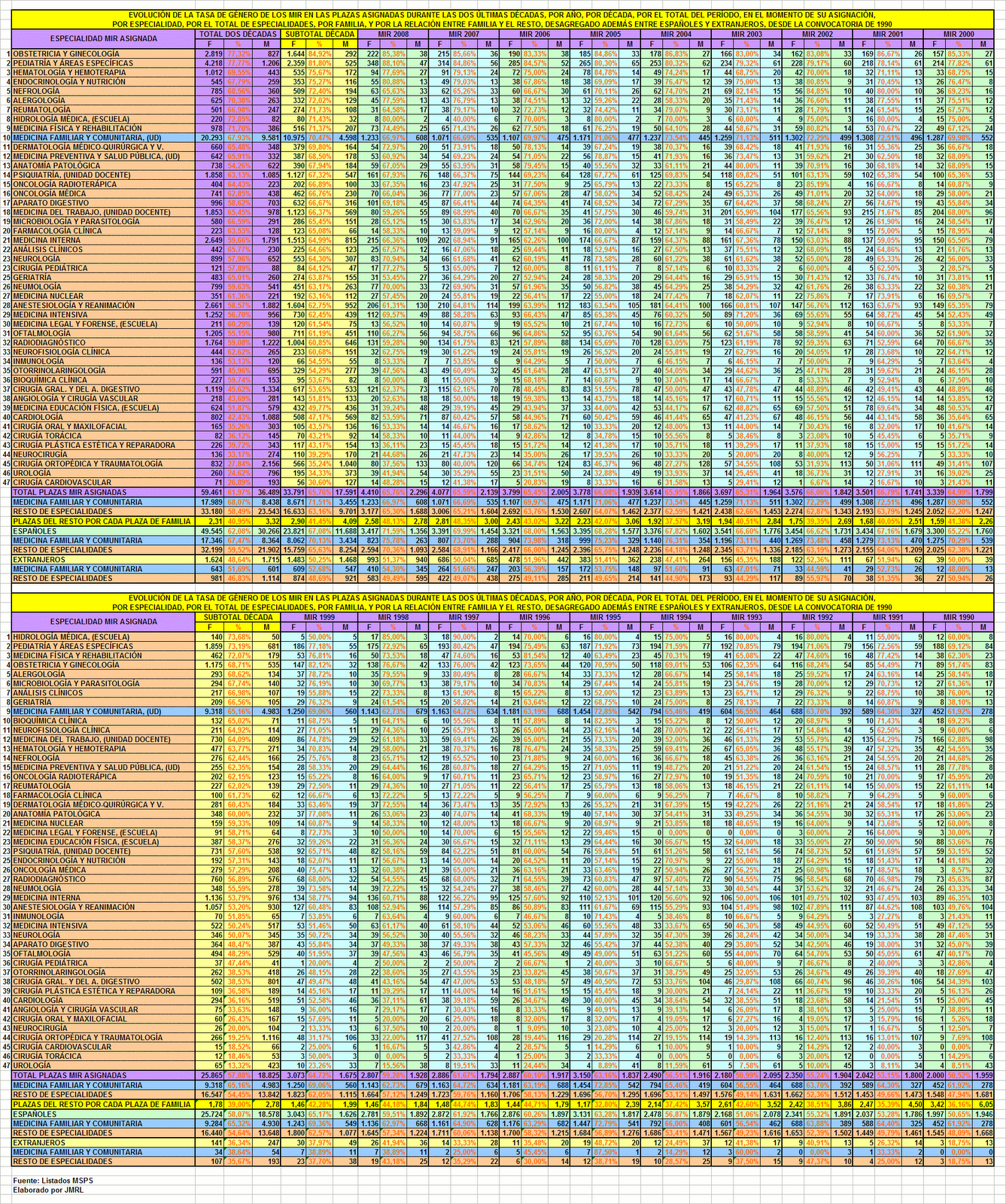Image resolution: width=1006 pixels, height=1204 pixels.
Task: Select the 2.649 cell for Medicina Interna
Action: 211,240
